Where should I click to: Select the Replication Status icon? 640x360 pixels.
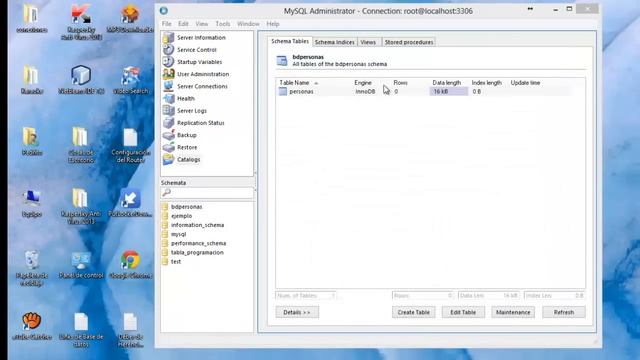(x=169, y=123)
